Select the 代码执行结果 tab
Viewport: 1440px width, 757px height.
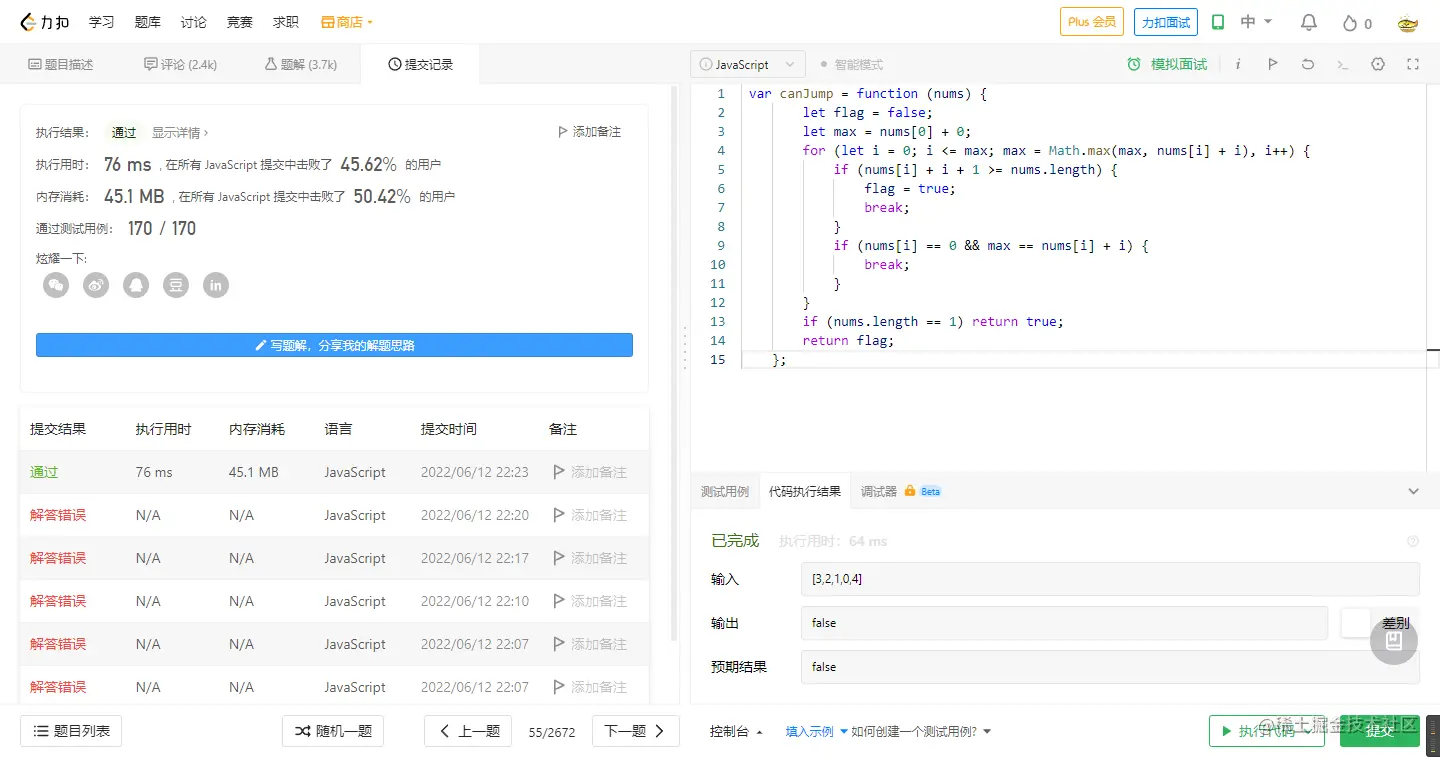pos(805,491)
